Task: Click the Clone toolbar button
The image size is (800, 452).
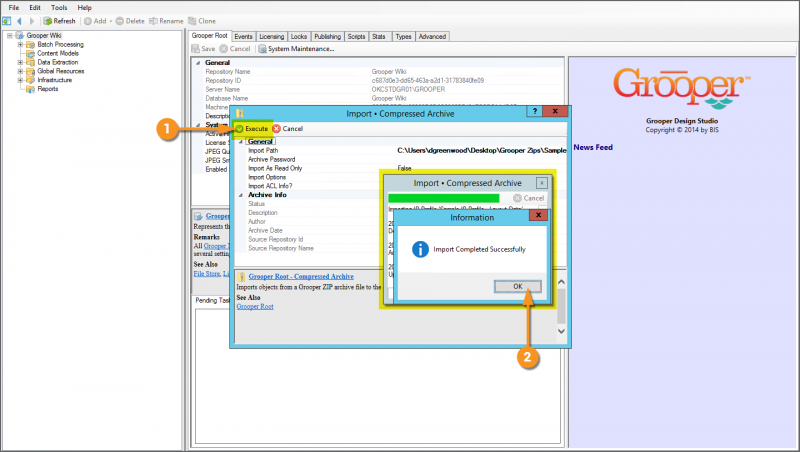Action: (202, 21)
